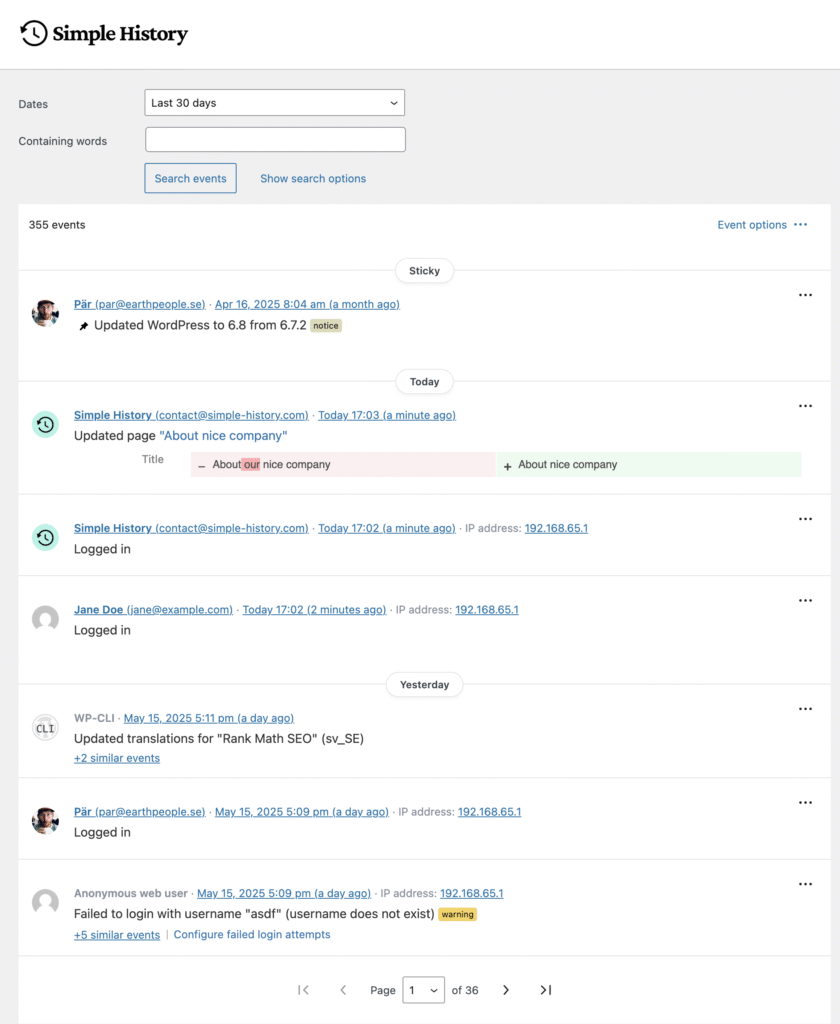Viewport: 840px width, 1024px height.
Task: Click the Simple History logo icon
Action: [34, 33]
